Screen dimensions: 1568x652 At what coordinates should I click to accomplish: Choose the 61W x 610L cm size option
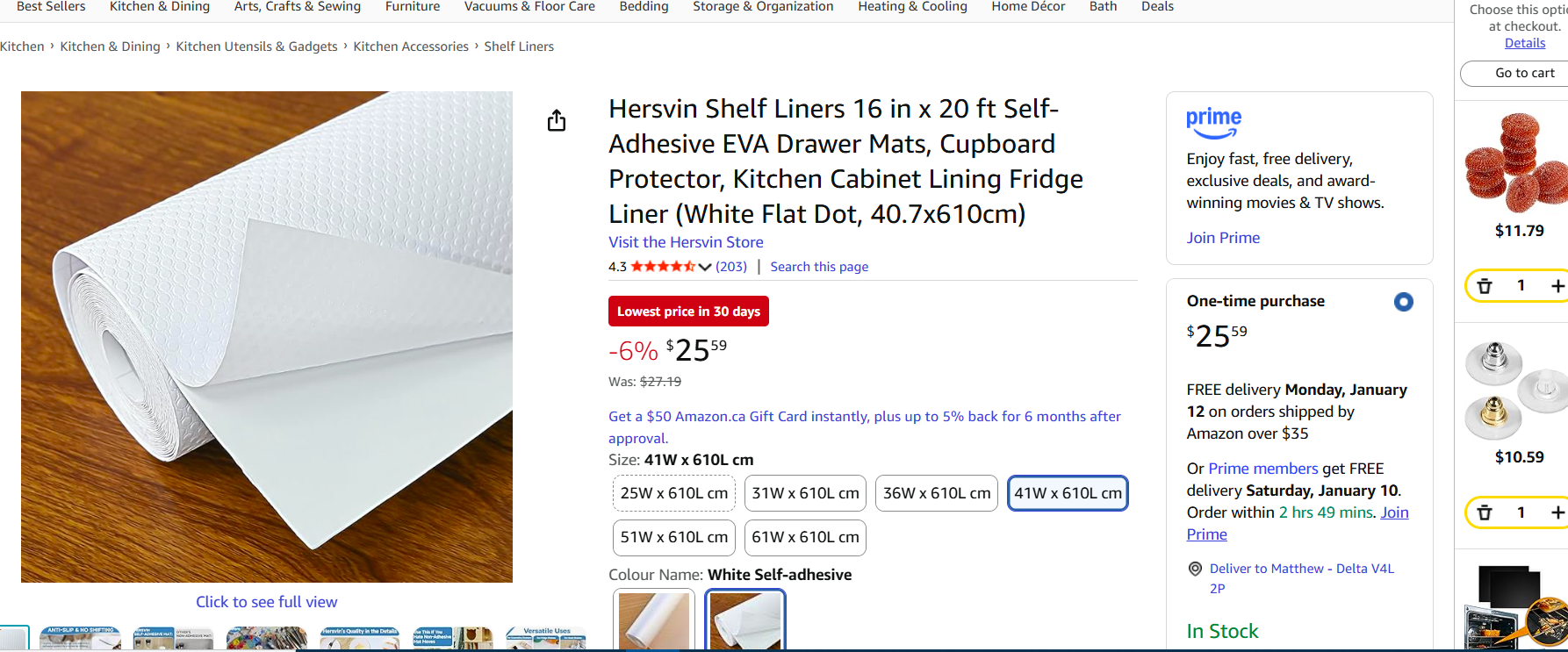click(x=805, y=537)
